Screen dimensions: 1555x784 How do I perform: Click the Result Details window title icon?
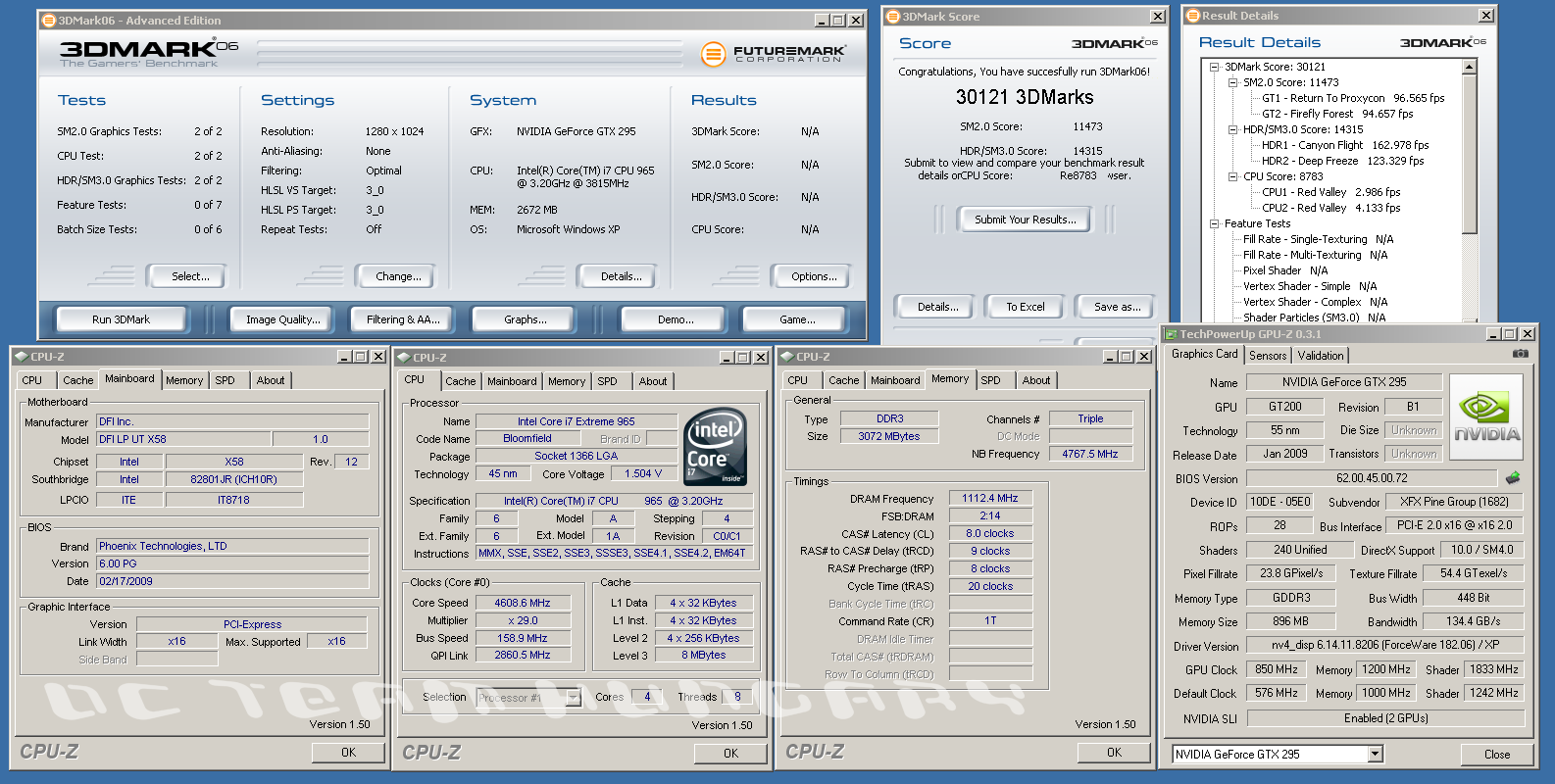[1193, 15]
